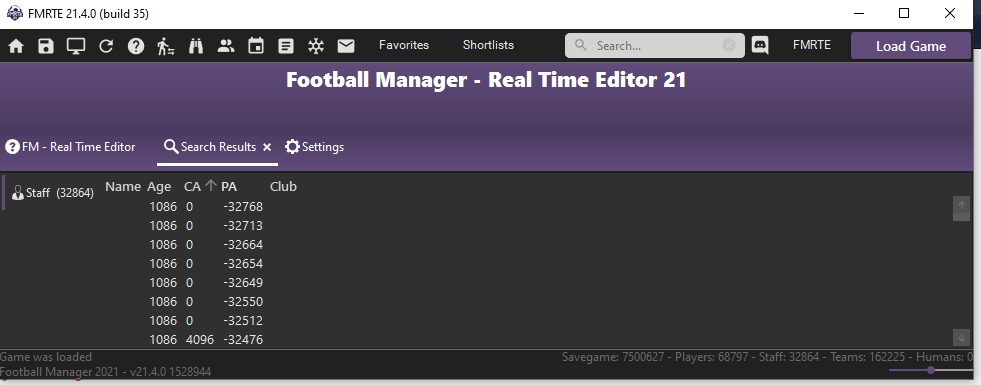
Task: Select the row with PA -32713
Action: click(x=526, y=225)
